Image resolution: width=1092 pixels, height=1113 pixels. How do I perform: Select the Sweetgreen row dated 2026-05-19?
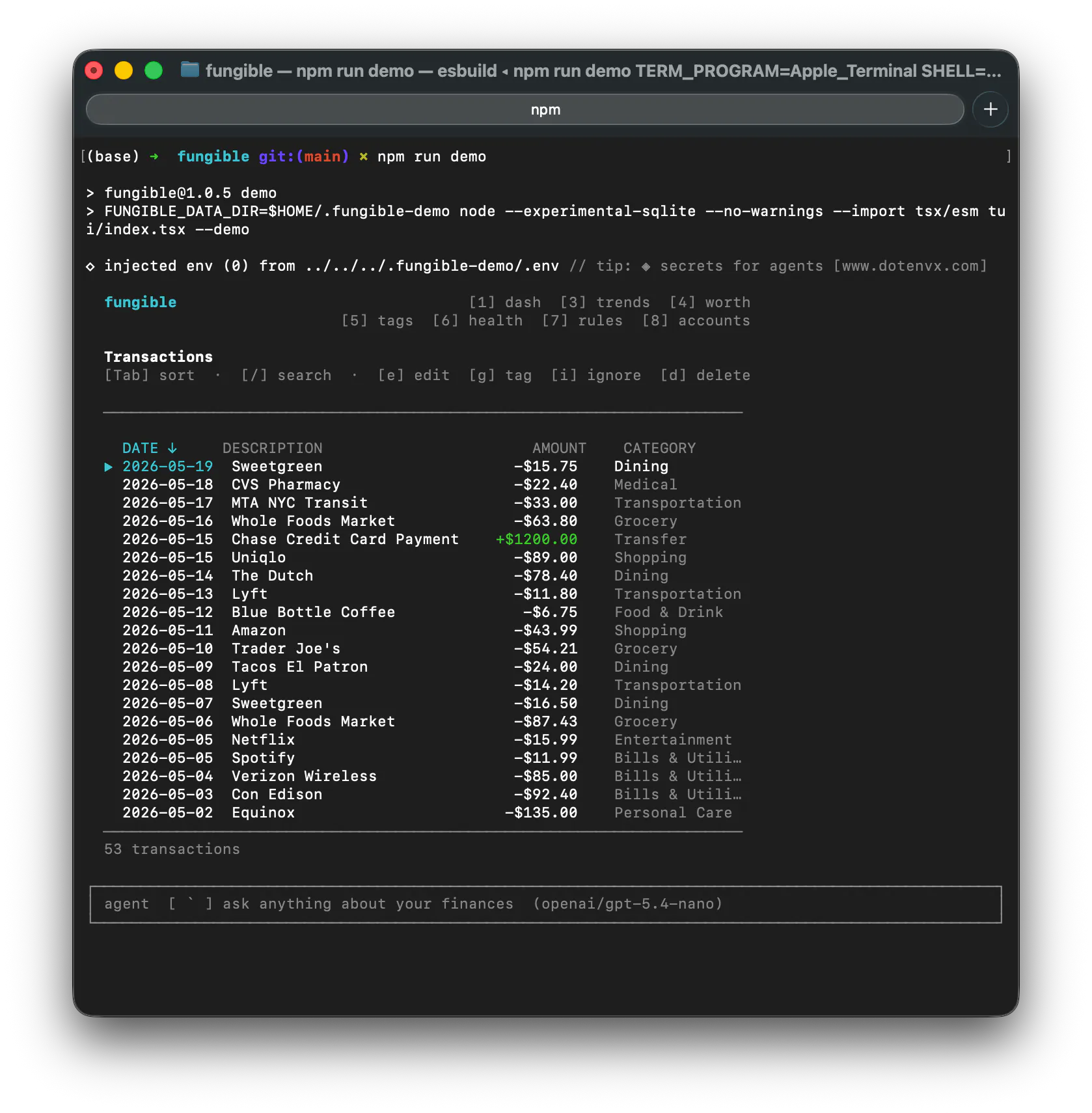click(x=423, y=467)
